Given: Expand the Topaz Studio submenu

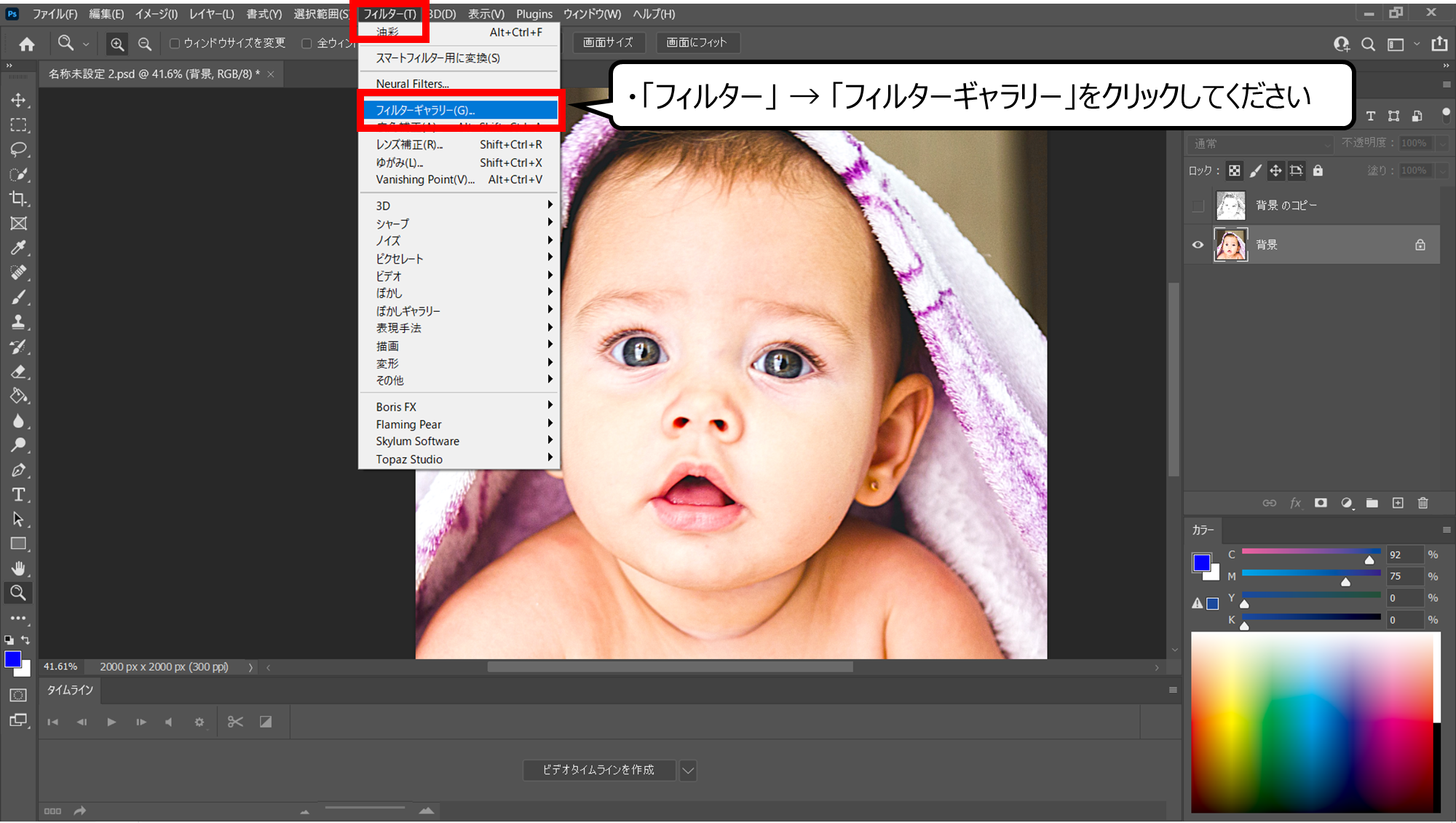Looking at the screenshot, I should click(x=459, y=459).
